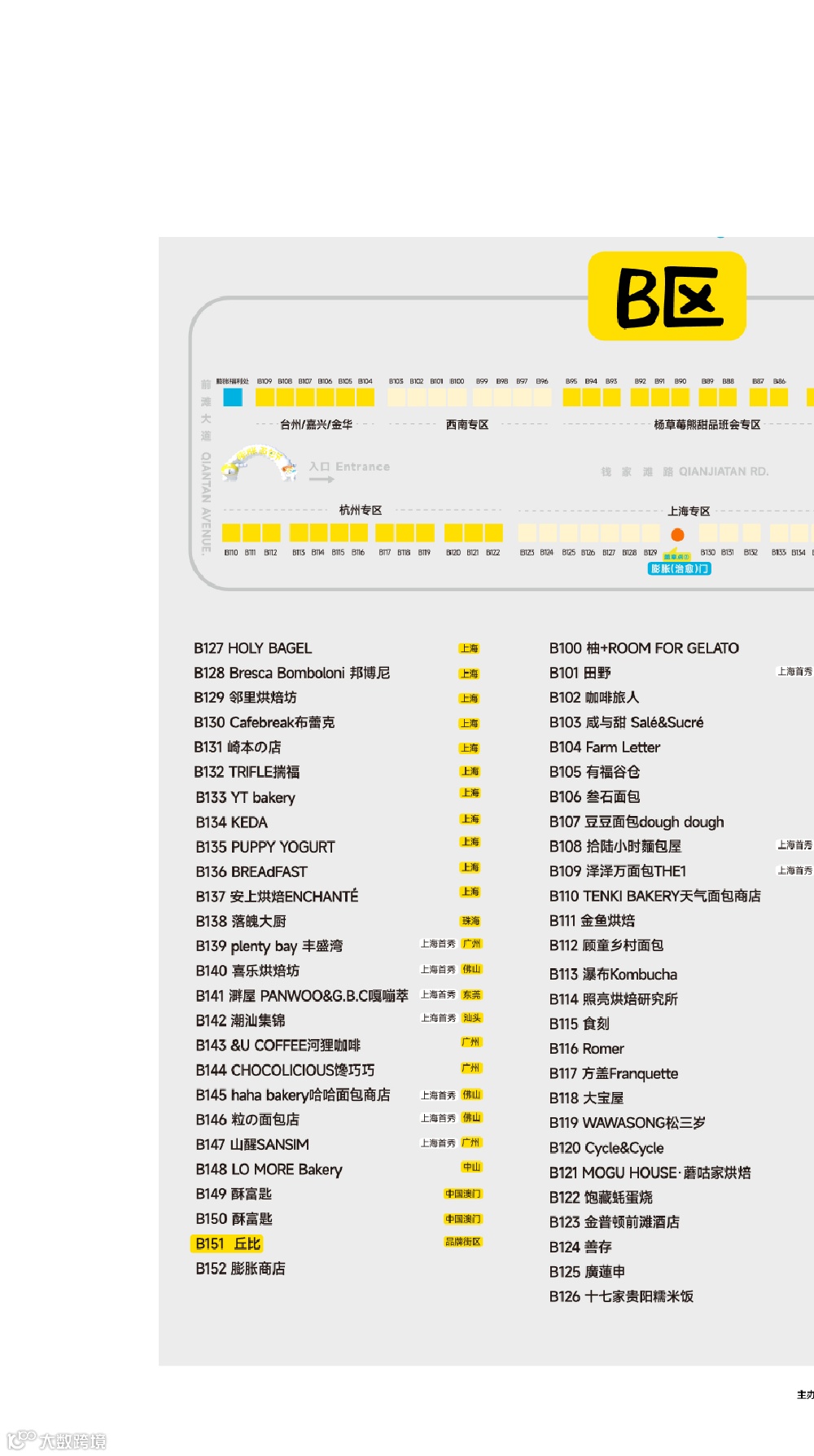Click the B135 PUPPY YOGURT entry
The height and width of the screenshot is (1456, 814).
click(x=265, y=847)
